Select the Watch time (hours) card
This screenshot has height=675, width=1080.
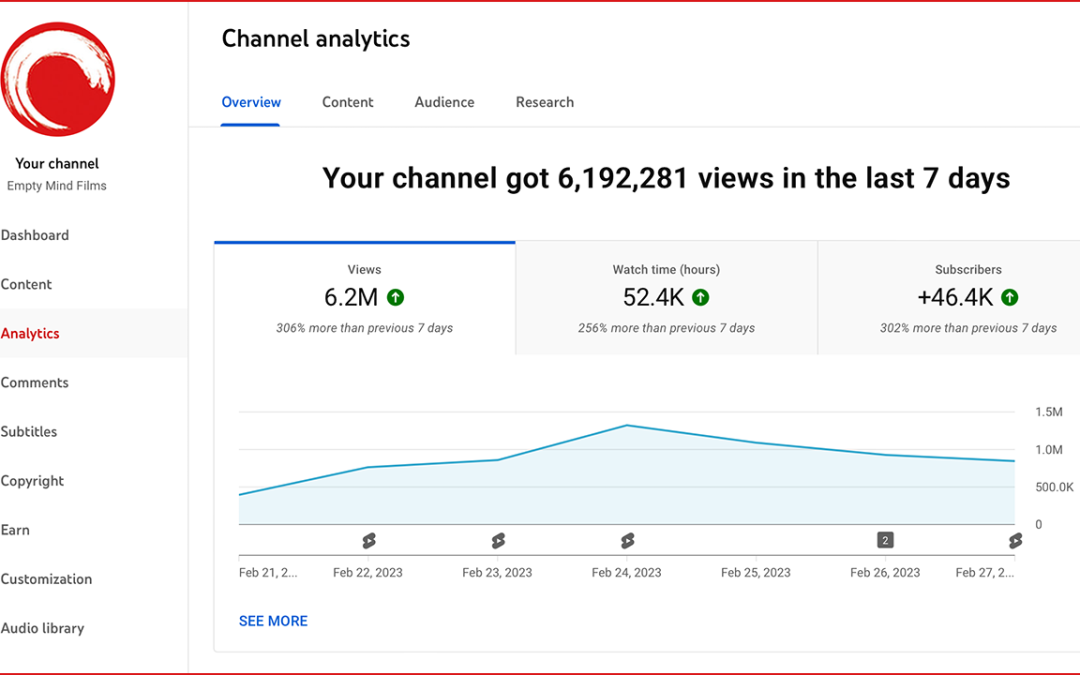tap(666, 298)
